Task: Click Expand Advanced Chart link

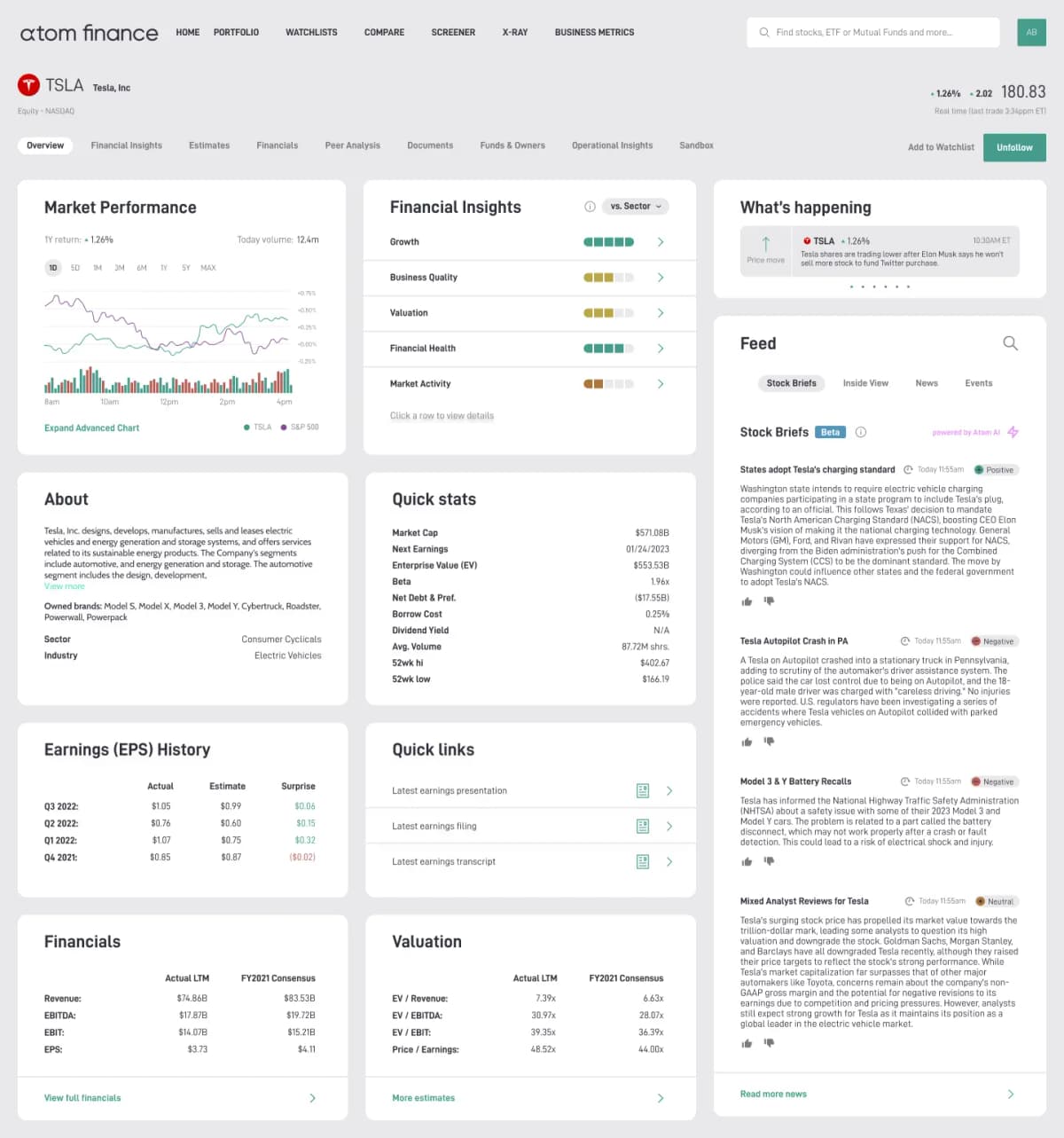Action: [x=92, y=428]
